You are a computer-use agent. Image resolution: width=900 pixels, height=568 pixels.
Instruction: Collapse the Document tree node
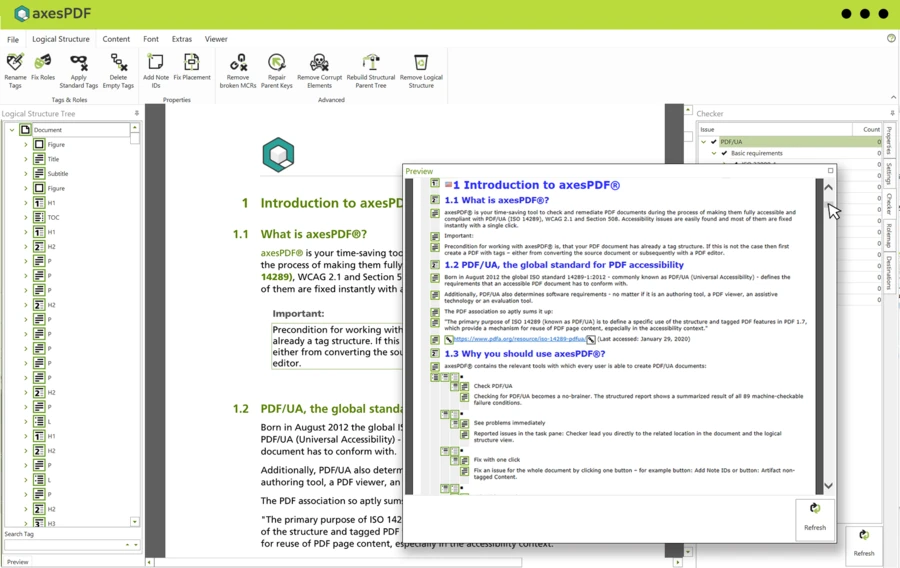click(11, 130)
